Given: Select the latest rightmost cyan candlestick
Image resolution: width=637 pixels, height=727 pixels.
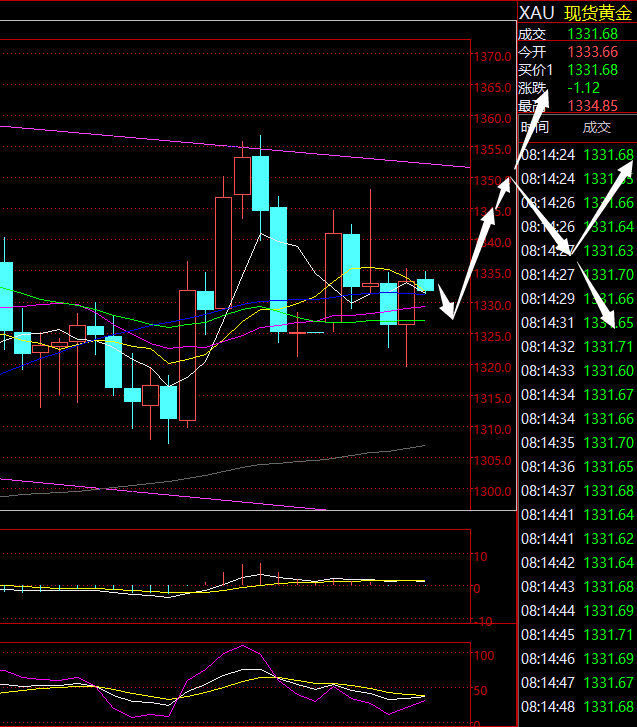Looking at the screenshot, I should (426, 285).
